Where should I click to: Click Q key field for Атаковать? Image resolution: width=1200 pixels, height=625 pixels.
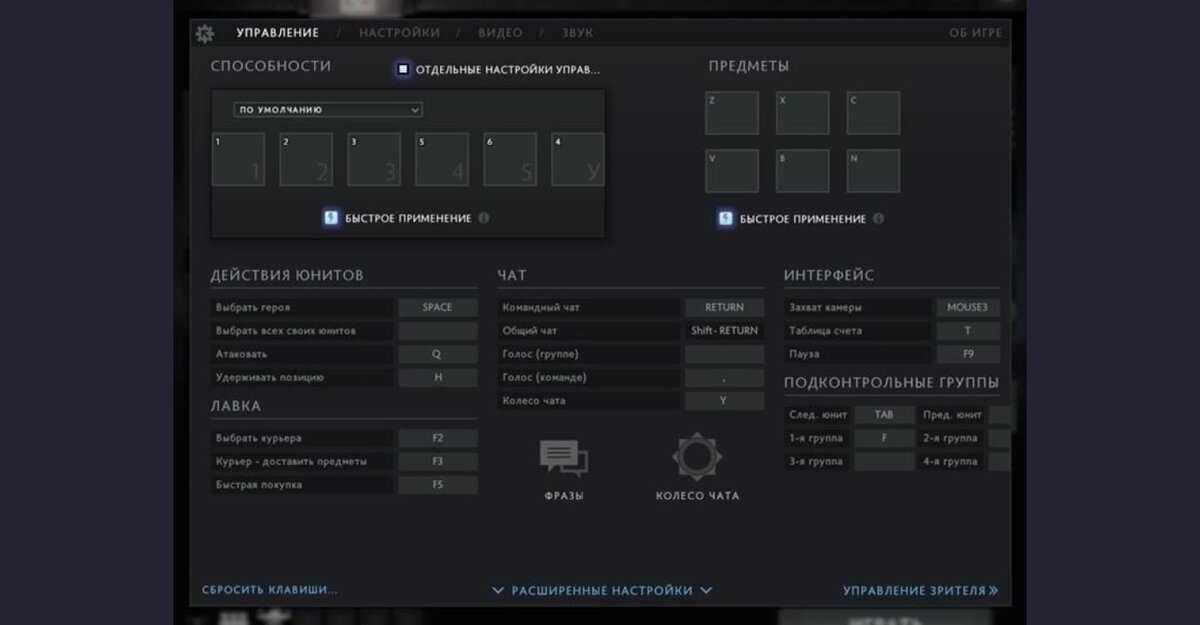click(438, 354)
